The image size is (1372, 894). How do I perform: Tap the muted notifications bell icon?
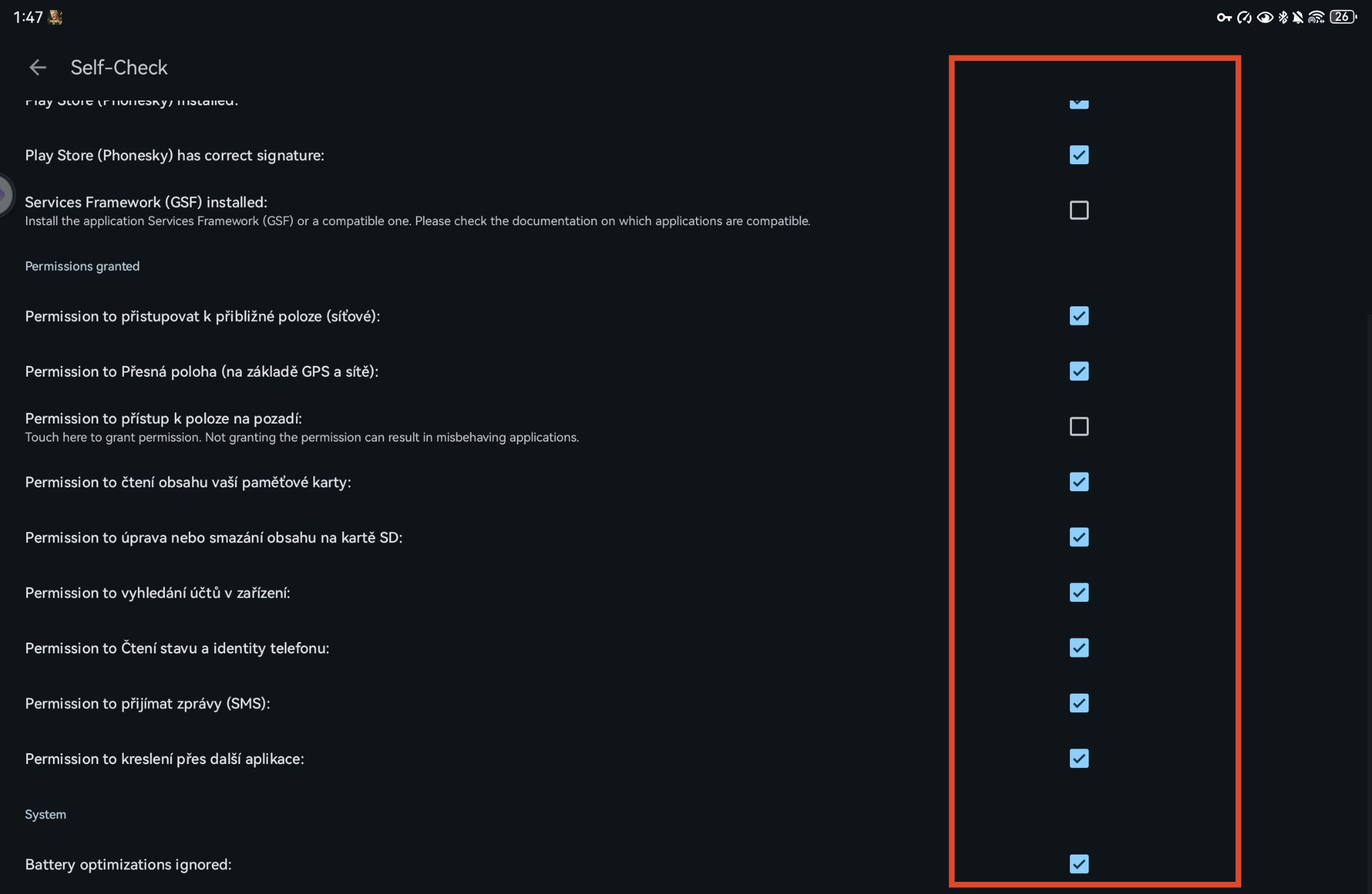tap(1298, 17)
